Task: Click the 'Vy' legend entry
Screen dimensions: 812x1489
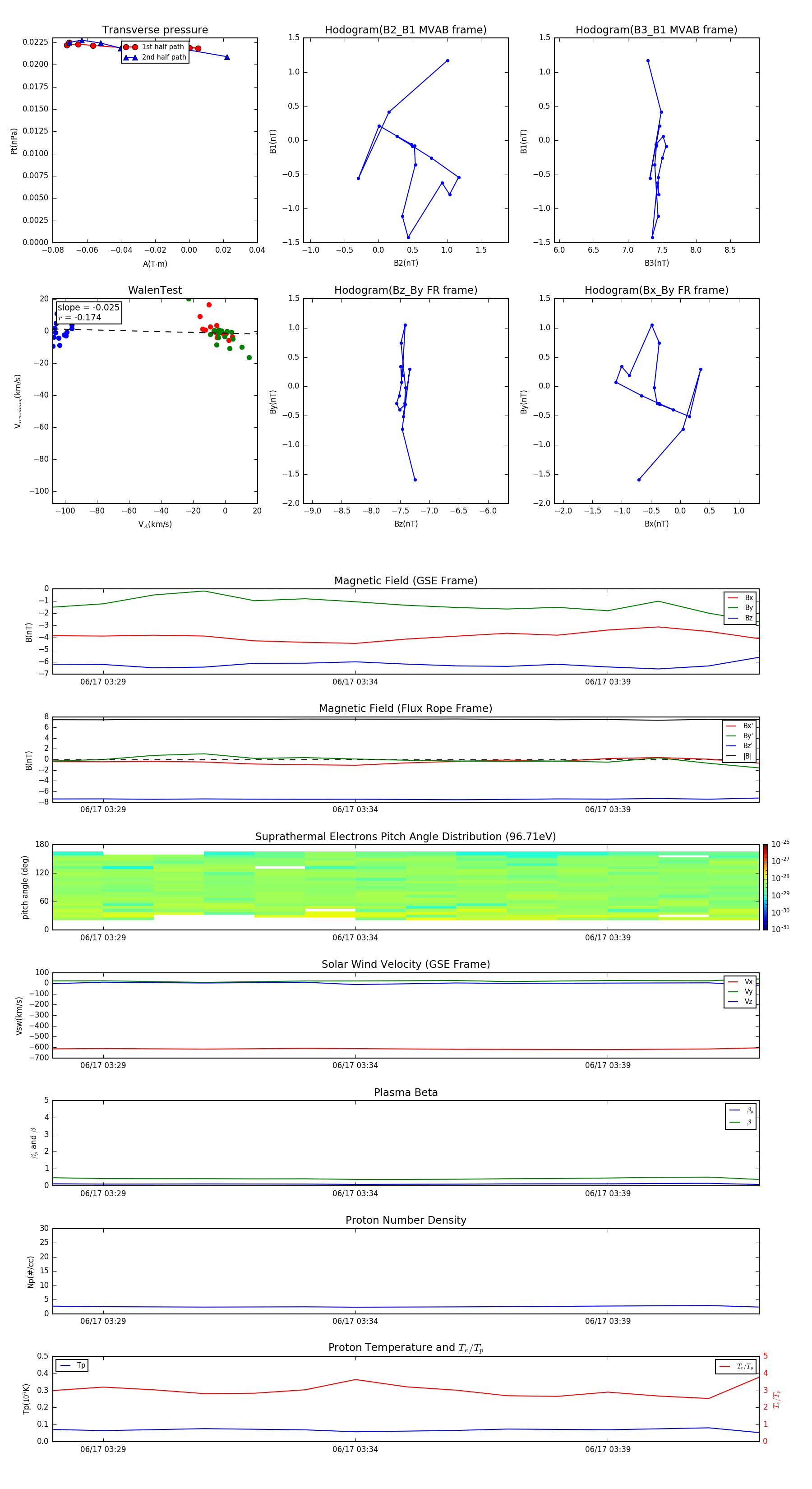Action: coord(741,992)
